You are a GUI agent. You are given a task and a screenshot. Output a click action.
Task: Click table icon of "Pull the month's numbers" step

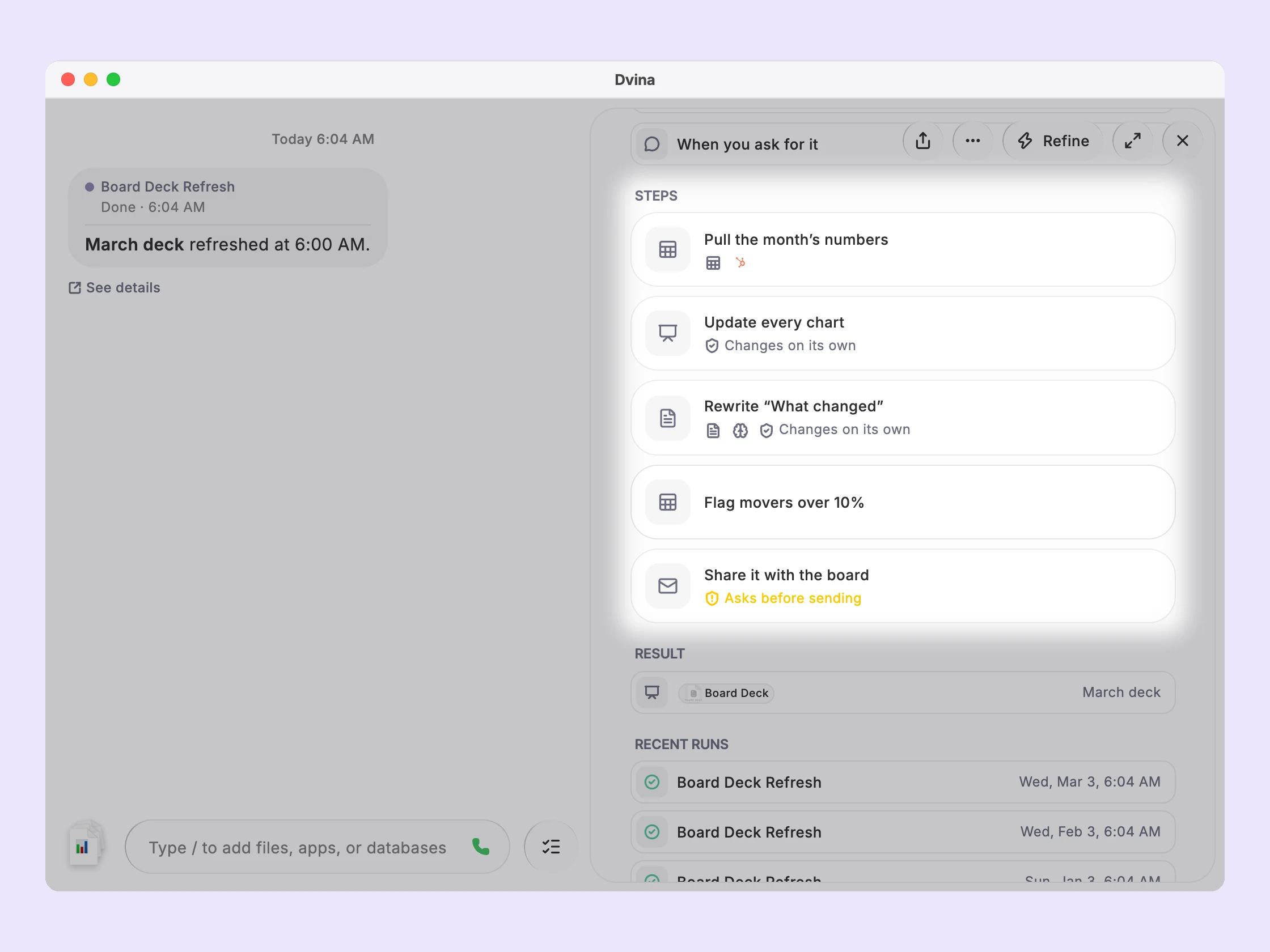click(x=667, y=250)
